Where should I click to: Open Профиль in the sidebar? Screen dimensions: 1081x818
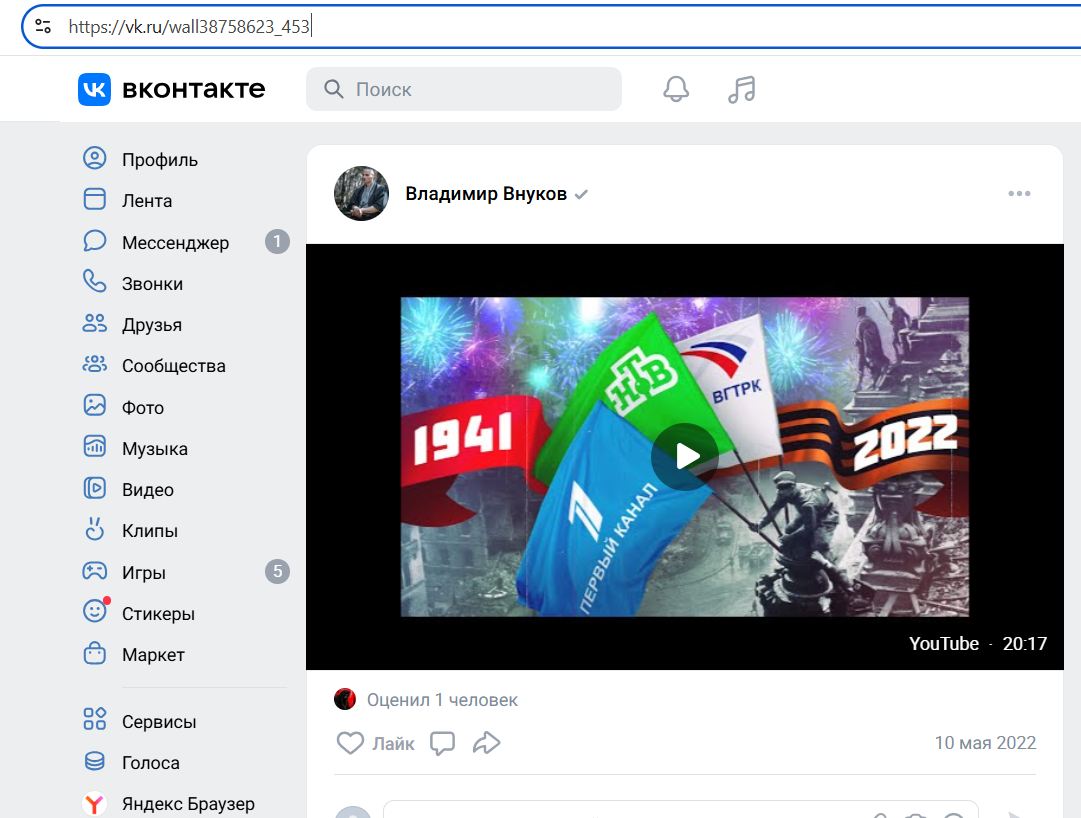pyautogui.click(x=160, y=159)
